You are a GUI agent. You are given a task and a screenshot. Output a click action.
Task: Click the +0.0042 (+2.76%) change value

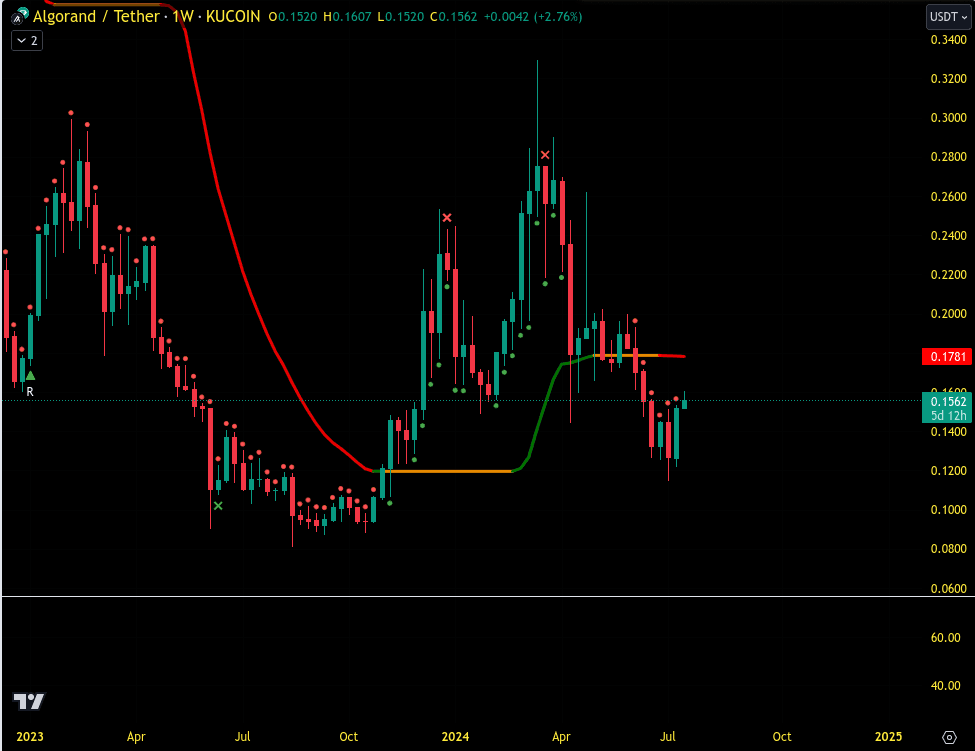point(533,17)
